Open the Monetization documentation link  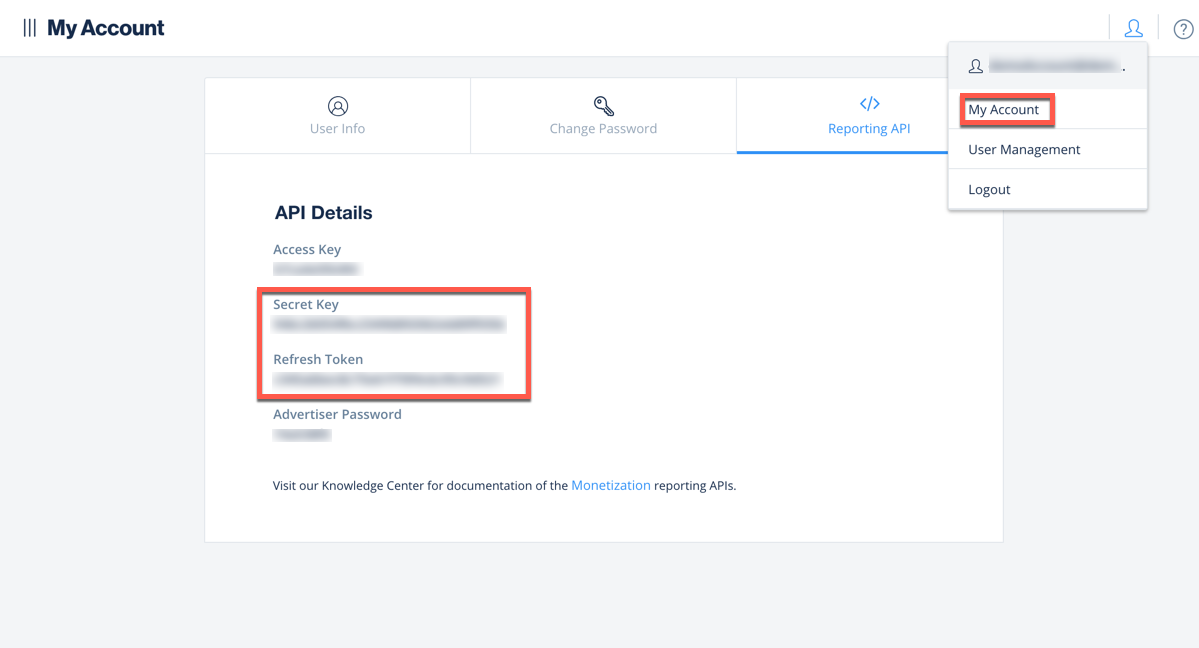[x=611, y=485]
